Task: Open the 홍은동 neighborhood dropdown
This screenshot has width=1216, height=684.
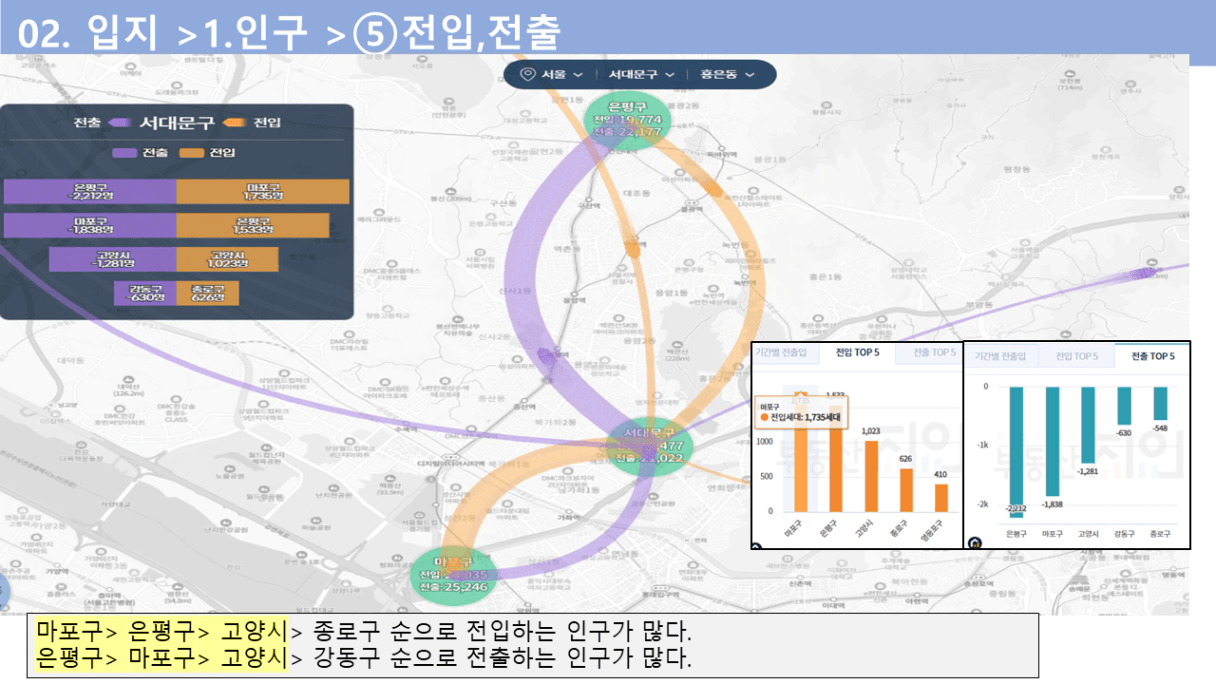Action: click(727, 75)
